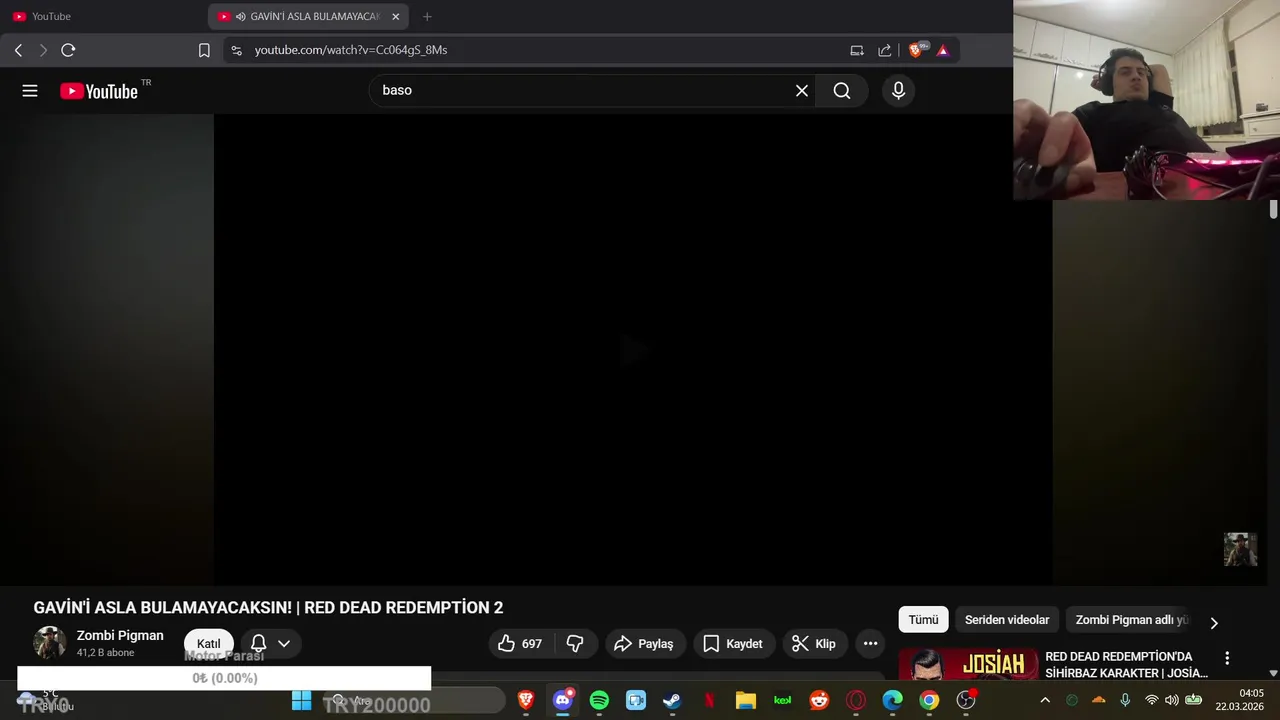
Task: Go to YouTube home via logo
Action: point(99,91)
